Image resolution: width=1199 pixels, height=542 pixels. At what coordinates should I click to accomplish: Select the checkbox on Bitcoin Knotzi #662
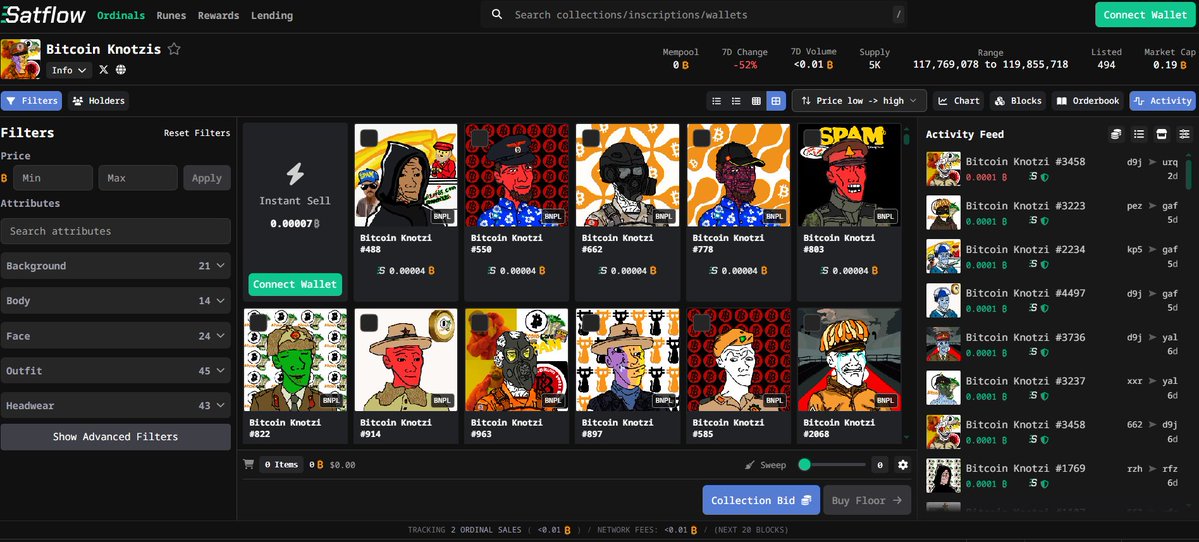click(590, 138)
